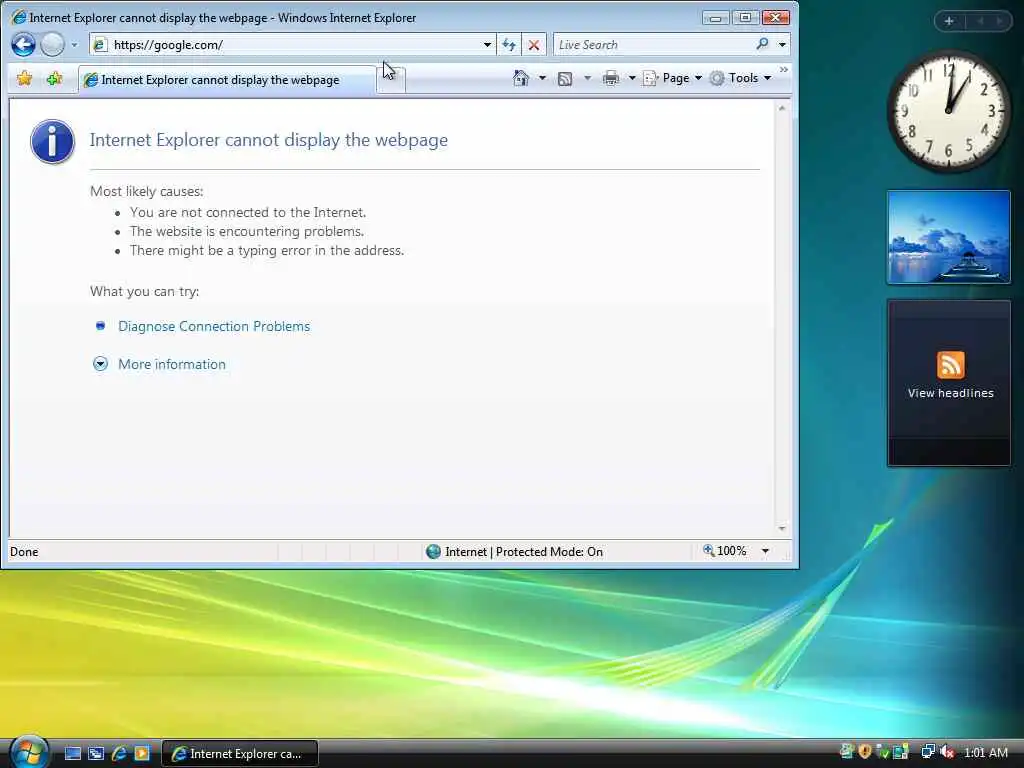Viewport: 1024px width, 768px height.
Task: Click Switch between windows quick launch icon
Action: coord(96,754)
